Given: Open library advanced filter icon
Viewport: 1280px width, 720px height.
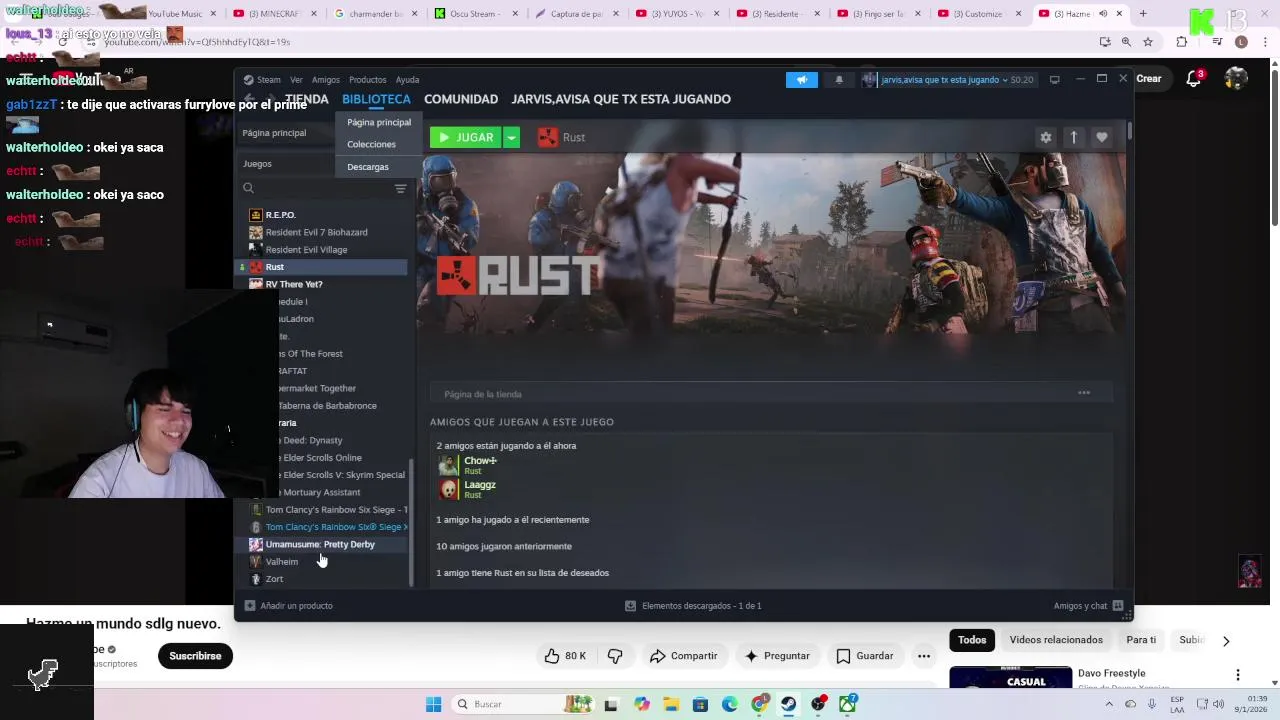Looking at the screenshot, I should click(x=400, y=188).
